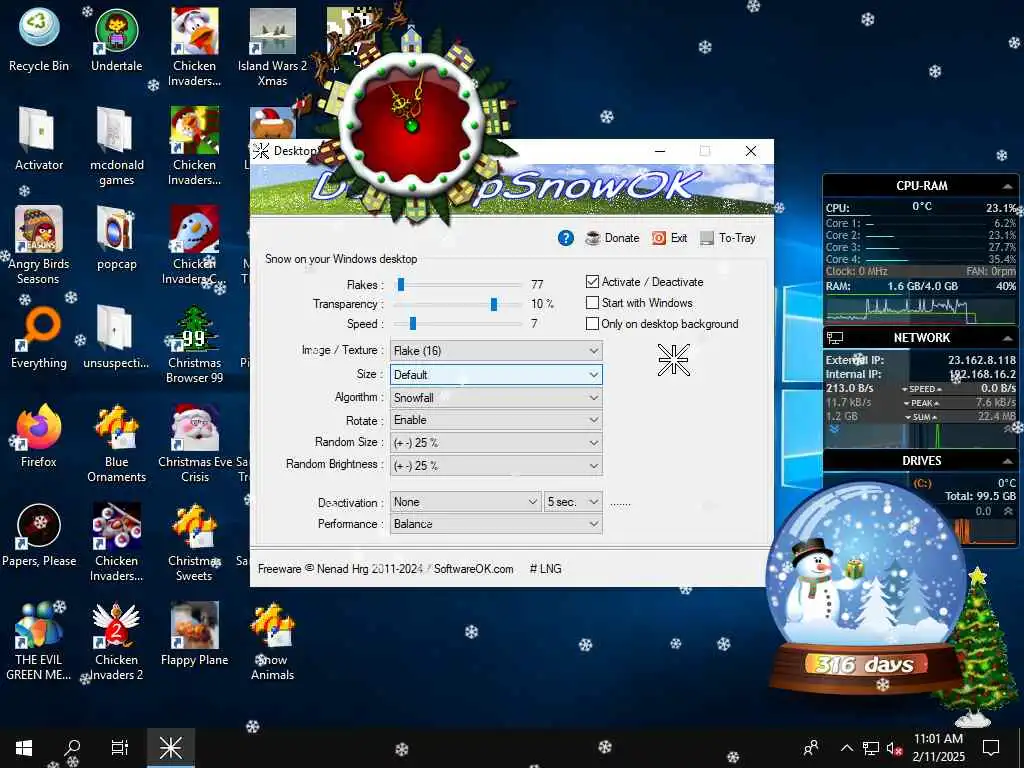Open taskbar Search magnifier
Image resolution: width=1024 pixels, height=768 pixels.
72,747
